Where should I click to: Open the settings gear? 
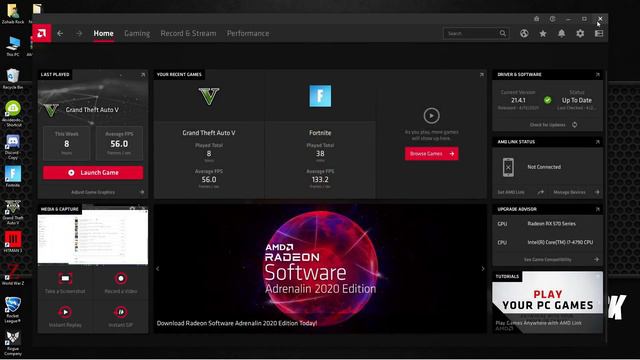pos(580,33)
